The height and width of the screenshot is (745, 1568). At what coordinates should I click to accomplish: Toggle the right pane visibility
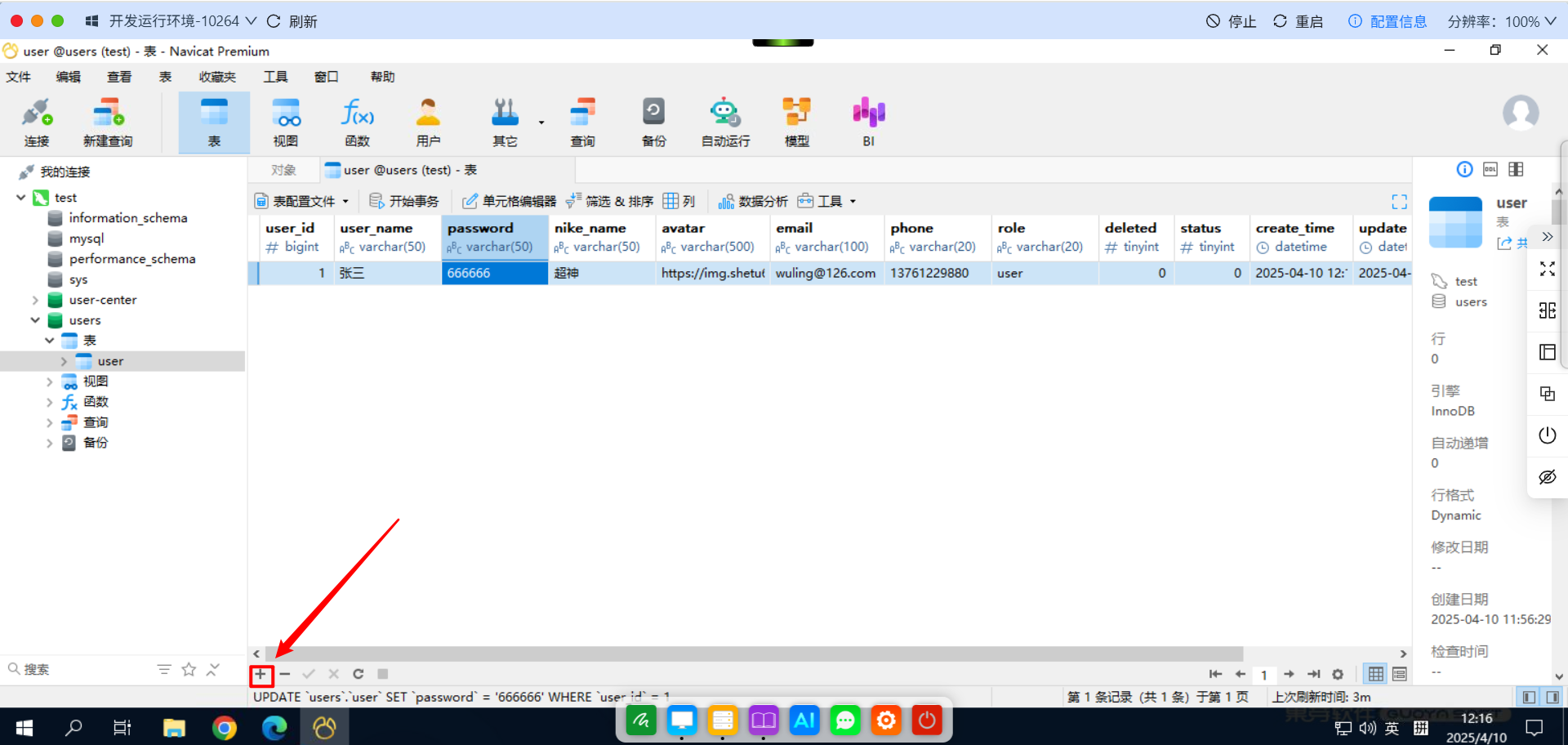[x=1552, y=697]
